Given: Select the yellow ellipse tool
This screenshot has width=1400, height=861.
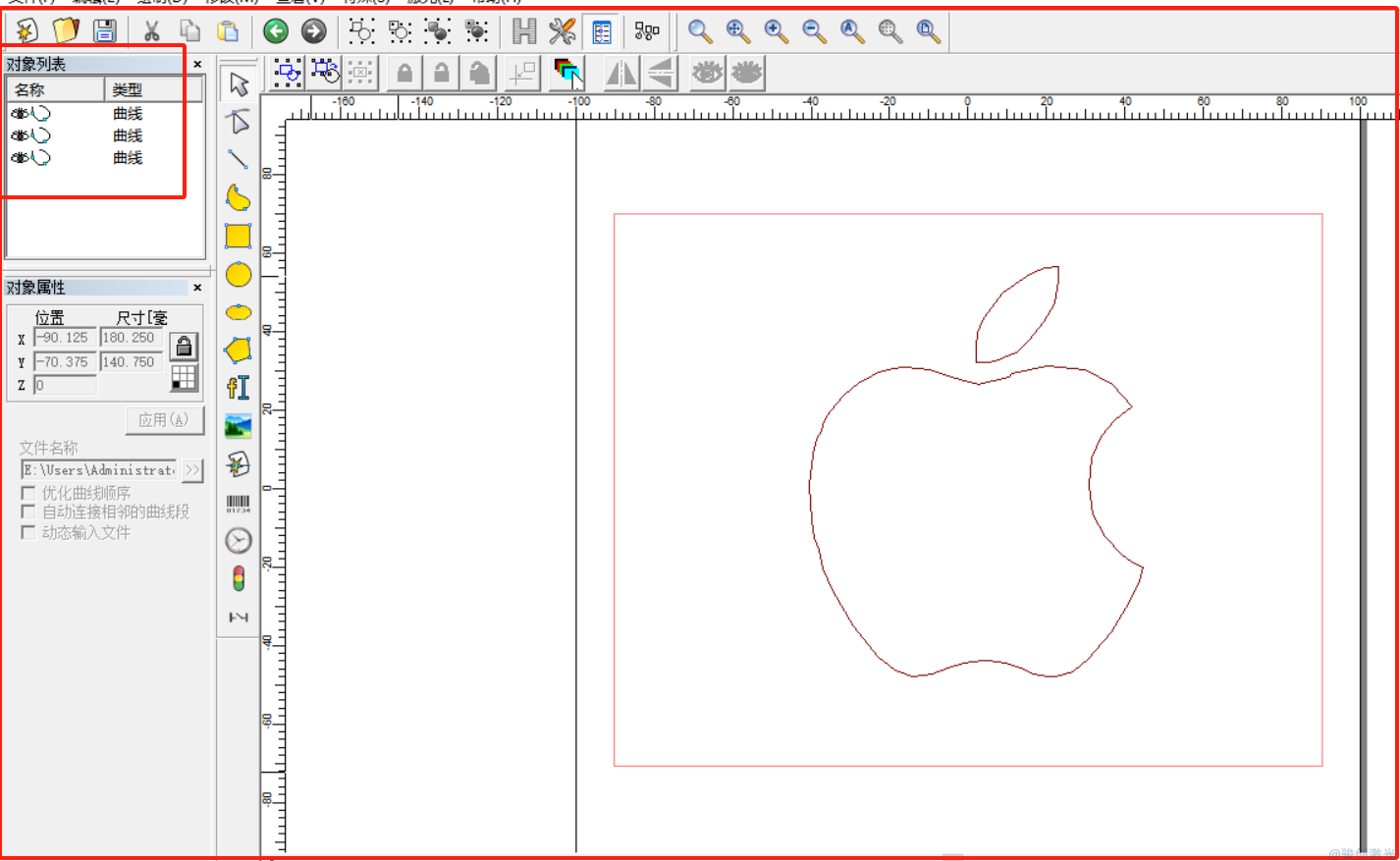Looking at the screenshot, I should tap(239, 312).
